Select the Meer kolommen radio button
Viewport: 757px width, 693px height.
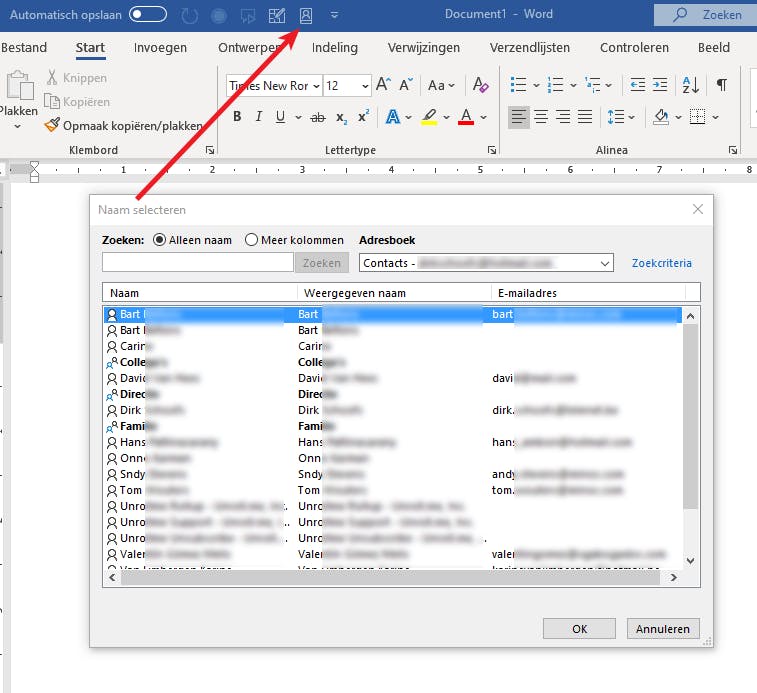coord(251,240)
